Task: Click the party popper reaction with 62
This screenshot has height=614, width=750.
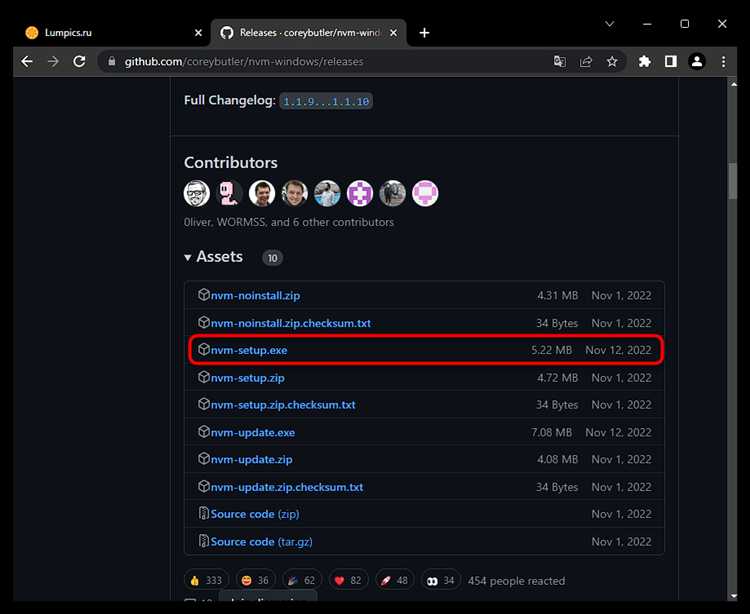Action: (x=302, y=581)
